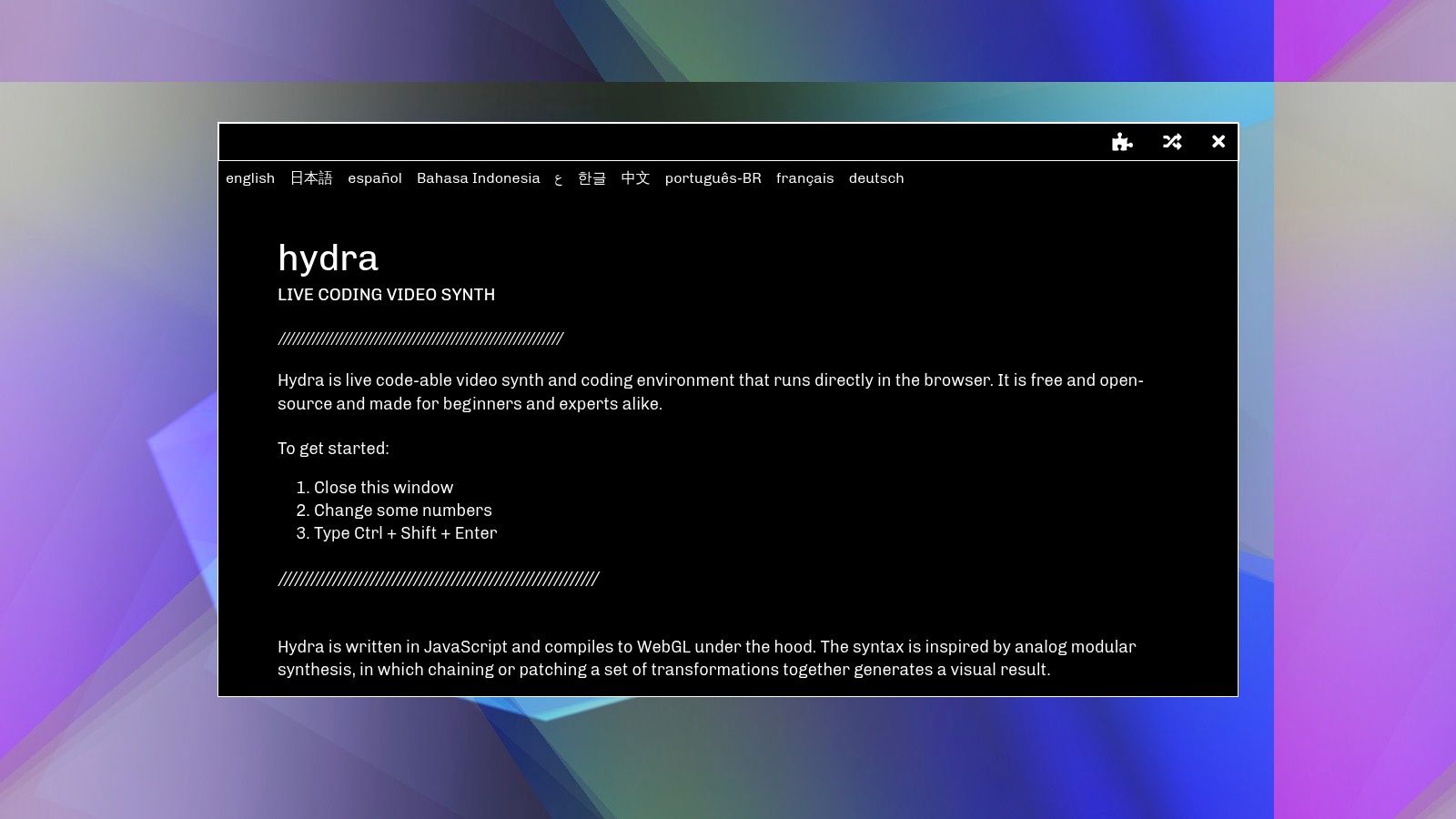The image size is (1456, 819).
Task: Click the LIVE CODING VIDEO SYNTH subtitle
Action: point(387,295)
